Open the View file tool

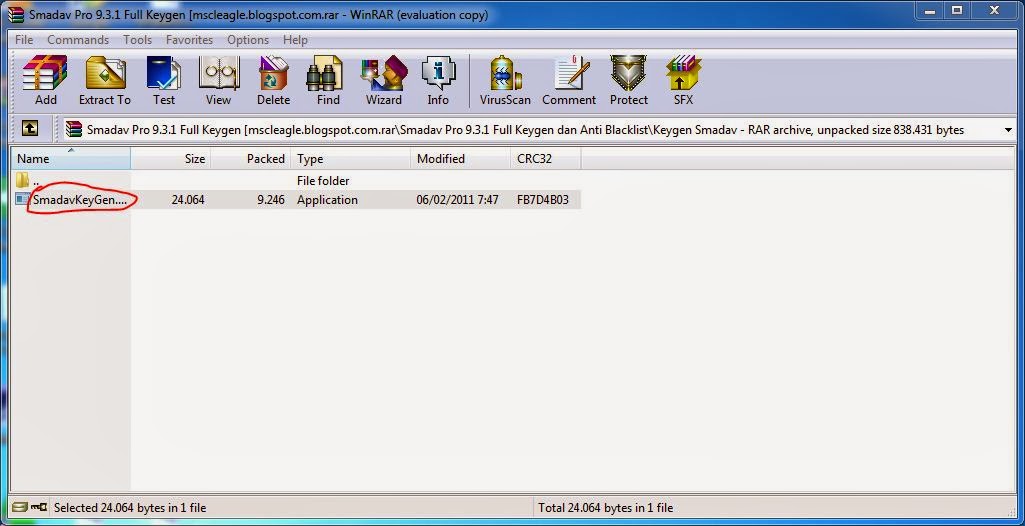[218, 81]
